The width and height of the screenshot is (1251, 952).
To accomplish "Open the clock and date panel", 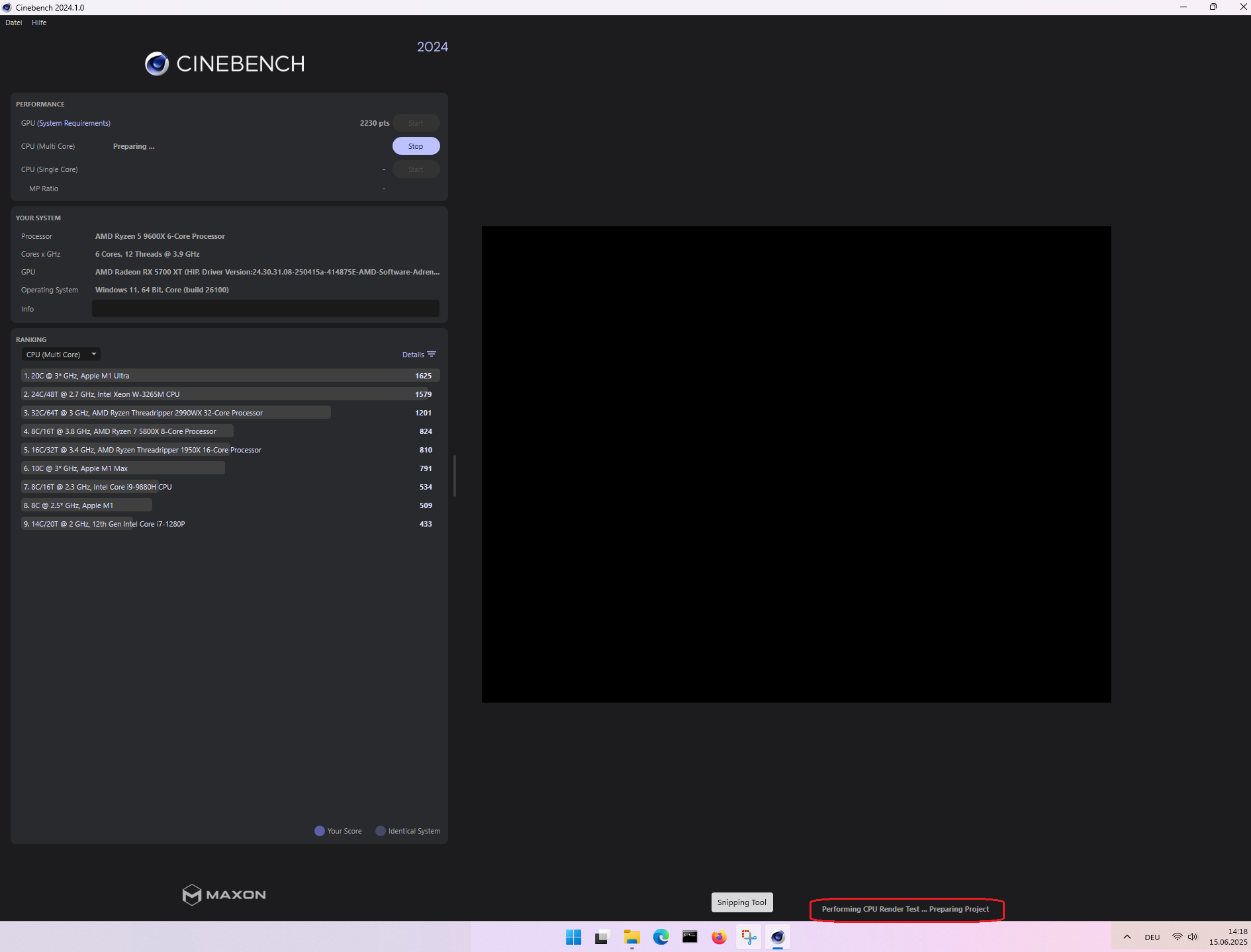I will tap(1228, 937).
